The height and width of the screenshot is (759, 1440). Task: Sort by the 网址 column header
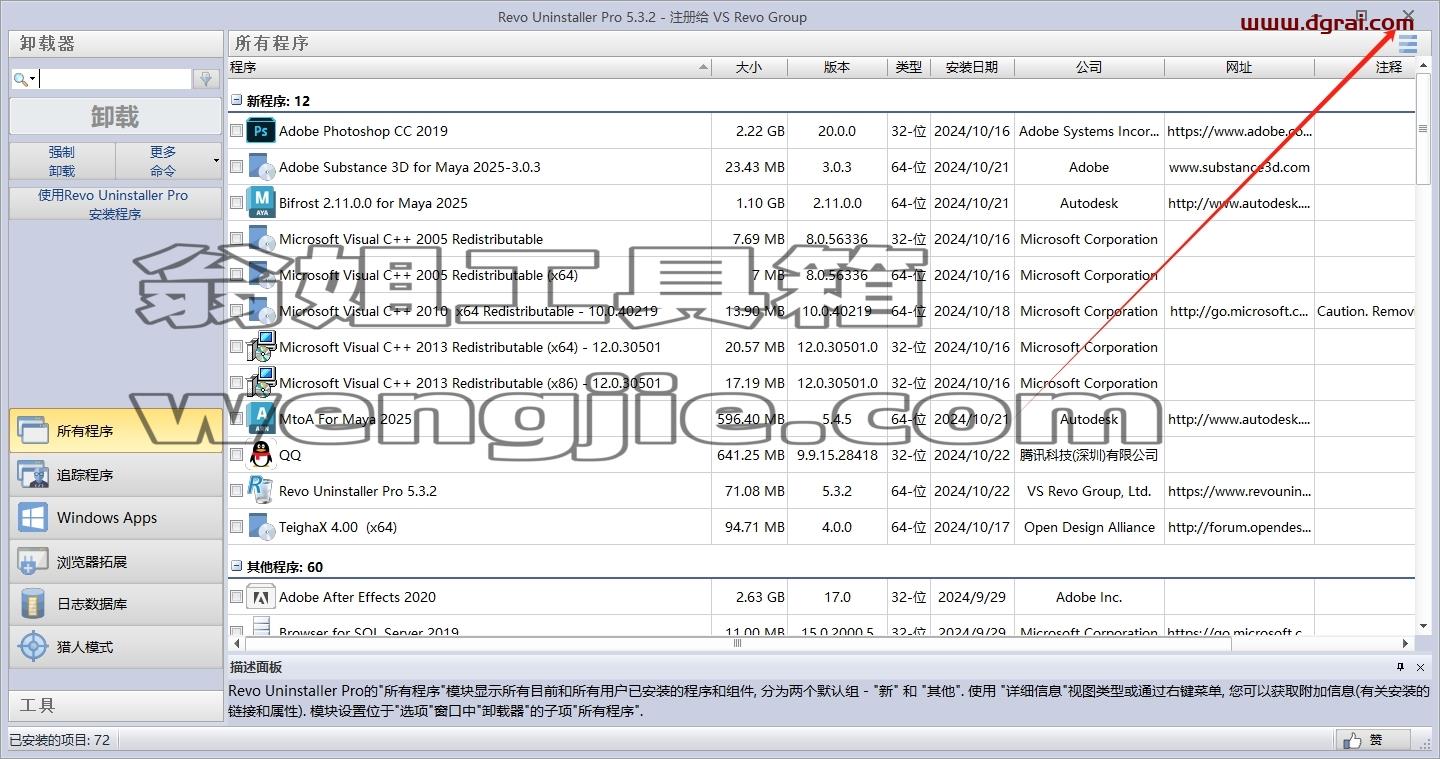(1239, 67)
